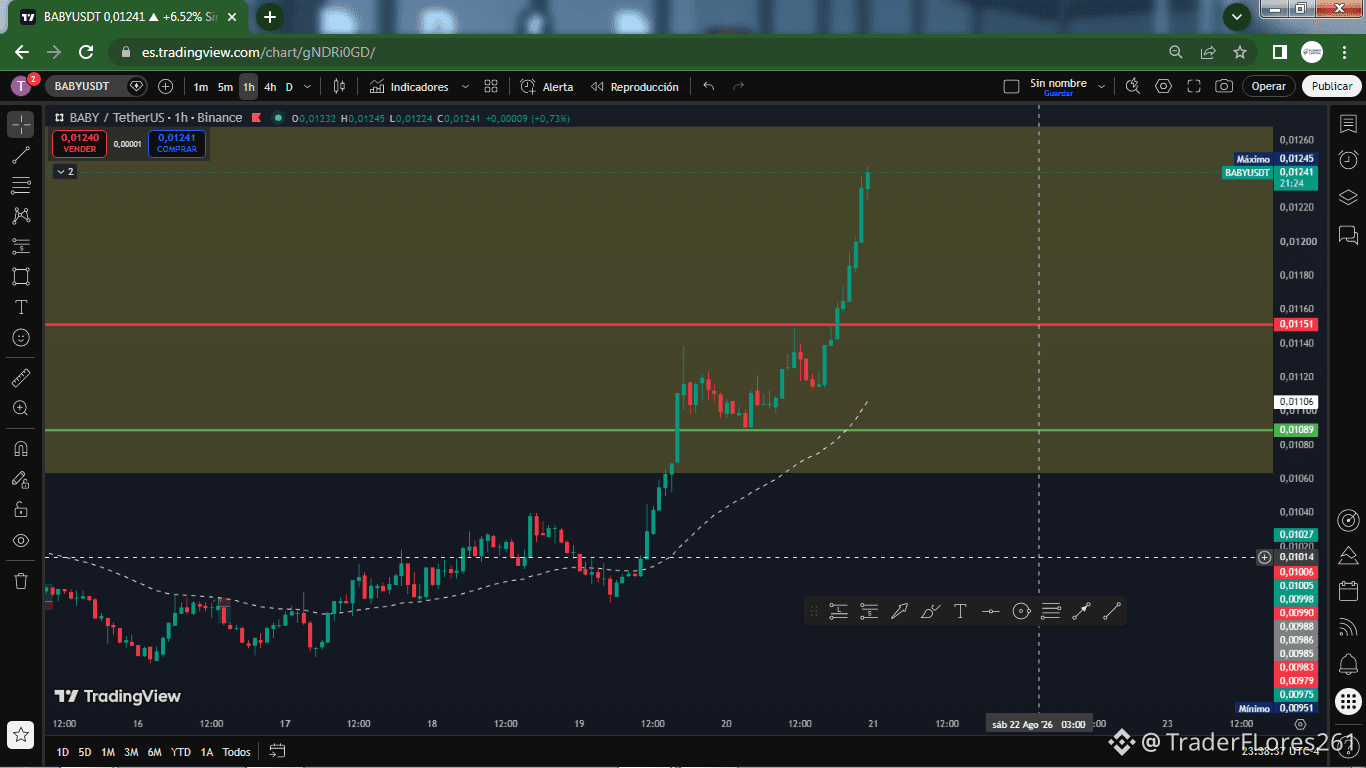Take a chart snapshot with camera
Screen dimensions: 1366x768
pos(1224,87)
